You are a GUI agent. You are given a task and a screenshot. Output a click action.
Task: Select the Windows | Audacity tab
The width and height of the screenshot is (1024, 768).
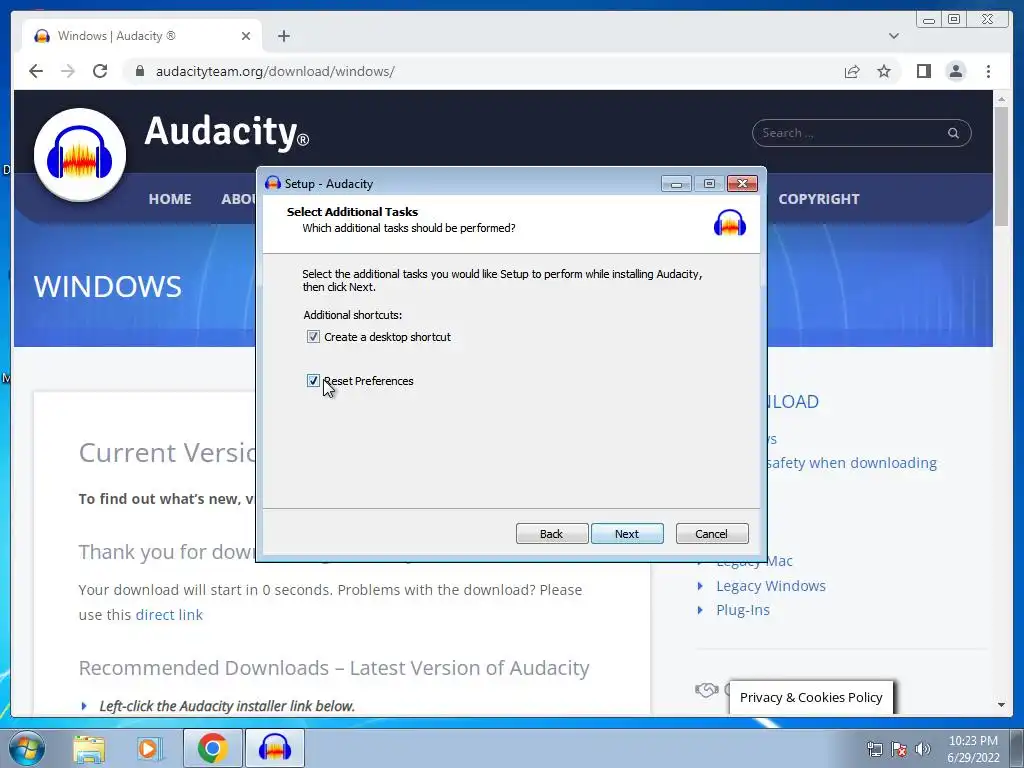(x=142, y=36)
